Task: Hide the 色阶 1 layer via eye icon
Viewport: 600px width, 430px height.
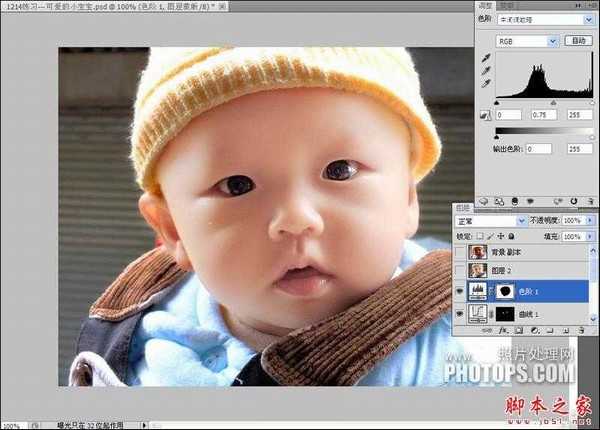Action: click(x=460, y=291)
